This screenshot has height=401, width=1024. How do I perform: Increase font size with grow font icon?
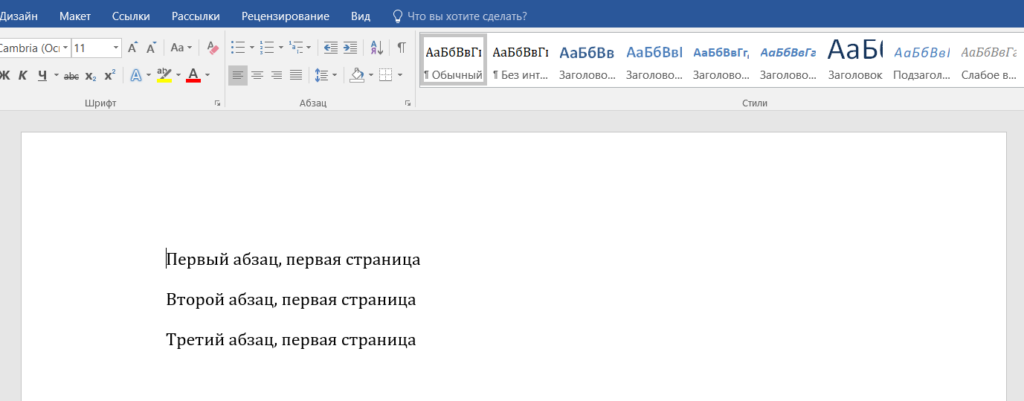click(133, 48)
